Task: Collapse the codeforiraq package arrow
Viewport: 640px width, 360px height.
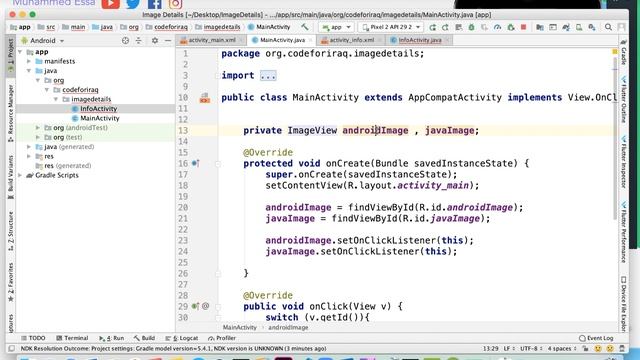Action: (47, 90)
